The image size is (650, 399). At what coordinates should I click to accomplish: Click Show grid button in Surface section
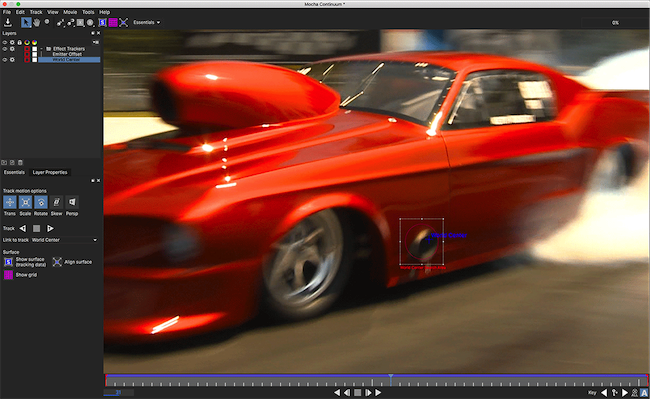point(8,275)
